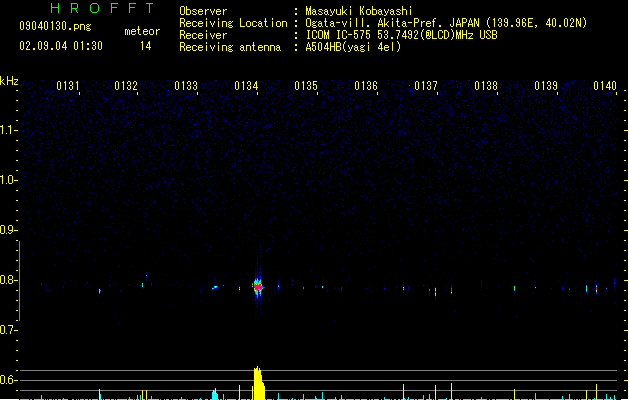
Task: Click the Receiving antenna label
Action: [230, 47]
